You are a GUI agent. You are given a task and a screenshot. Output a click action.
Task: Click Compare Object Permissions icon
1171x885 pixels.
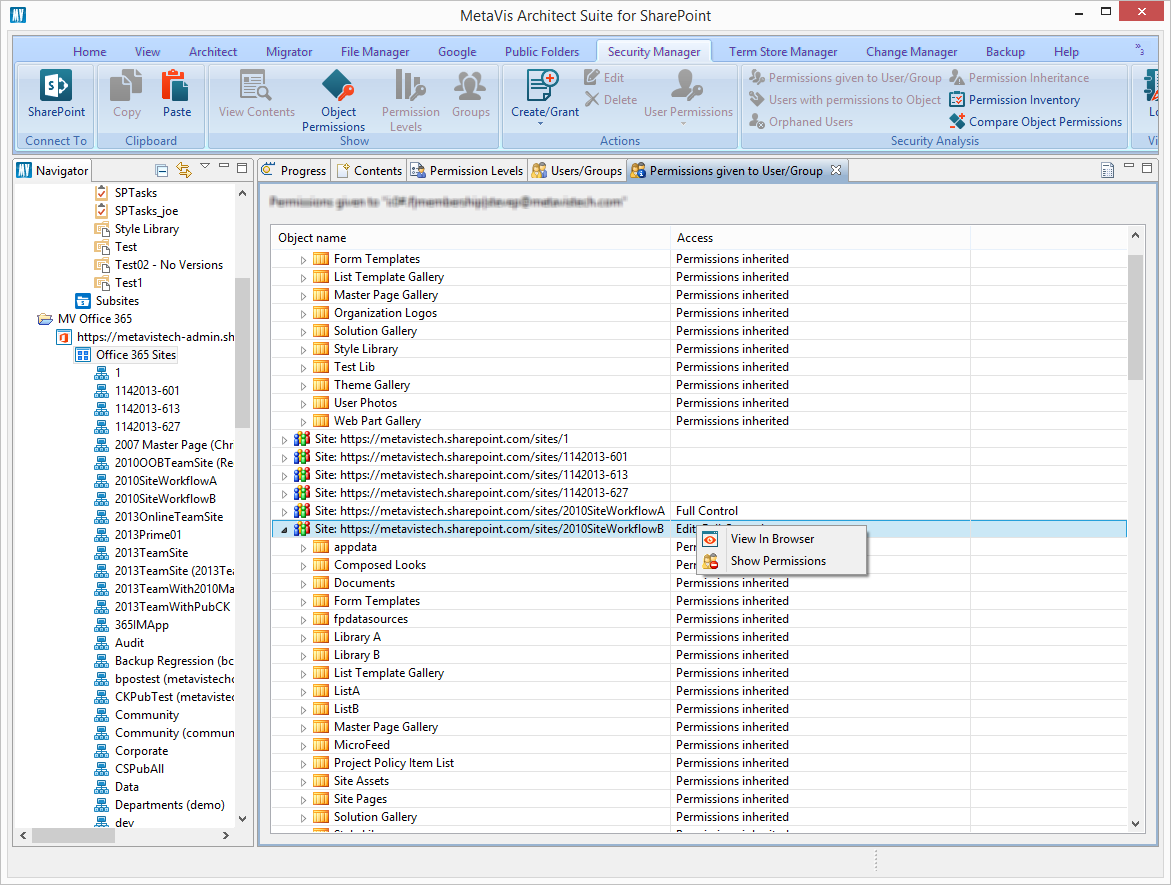click(x=957, y=122)
